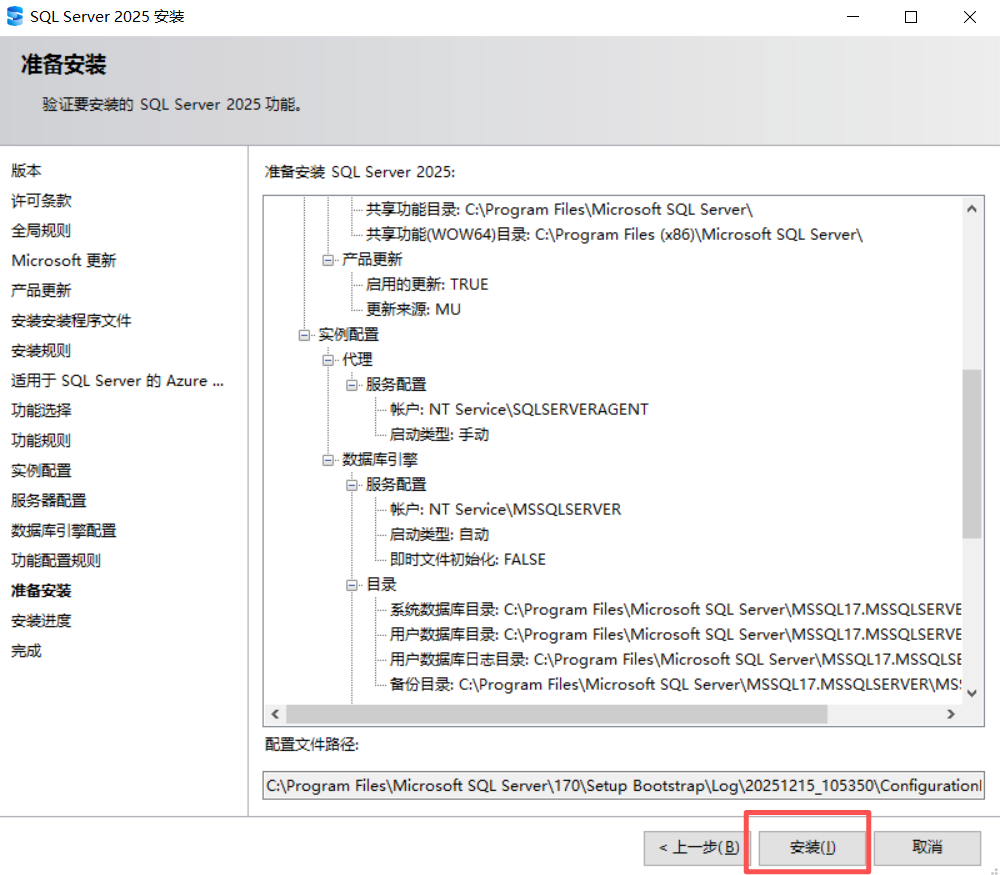Select 即时文件初始化: FALSE row
The width and height of the screenshot is (1000, 875).
tap(467, 559)
